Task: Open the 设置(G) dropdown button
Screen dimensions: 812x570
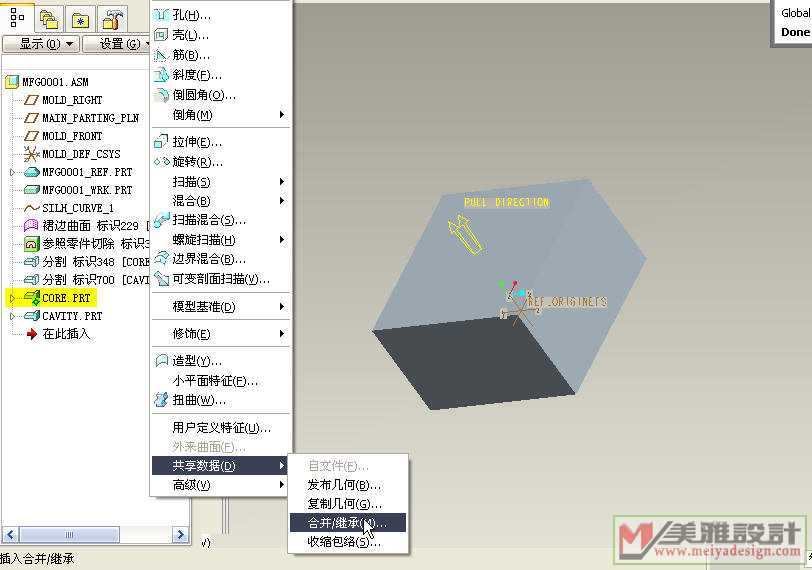Action: (118, 44)
